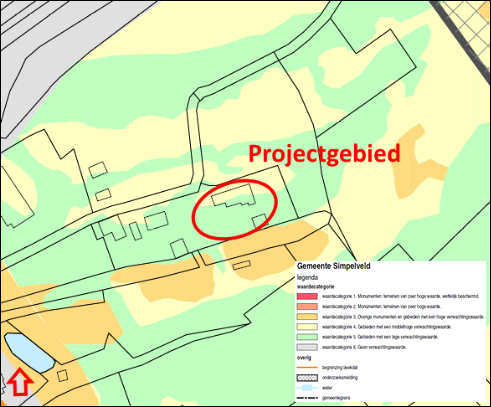Click the 'water' legend label

(327, 388)
